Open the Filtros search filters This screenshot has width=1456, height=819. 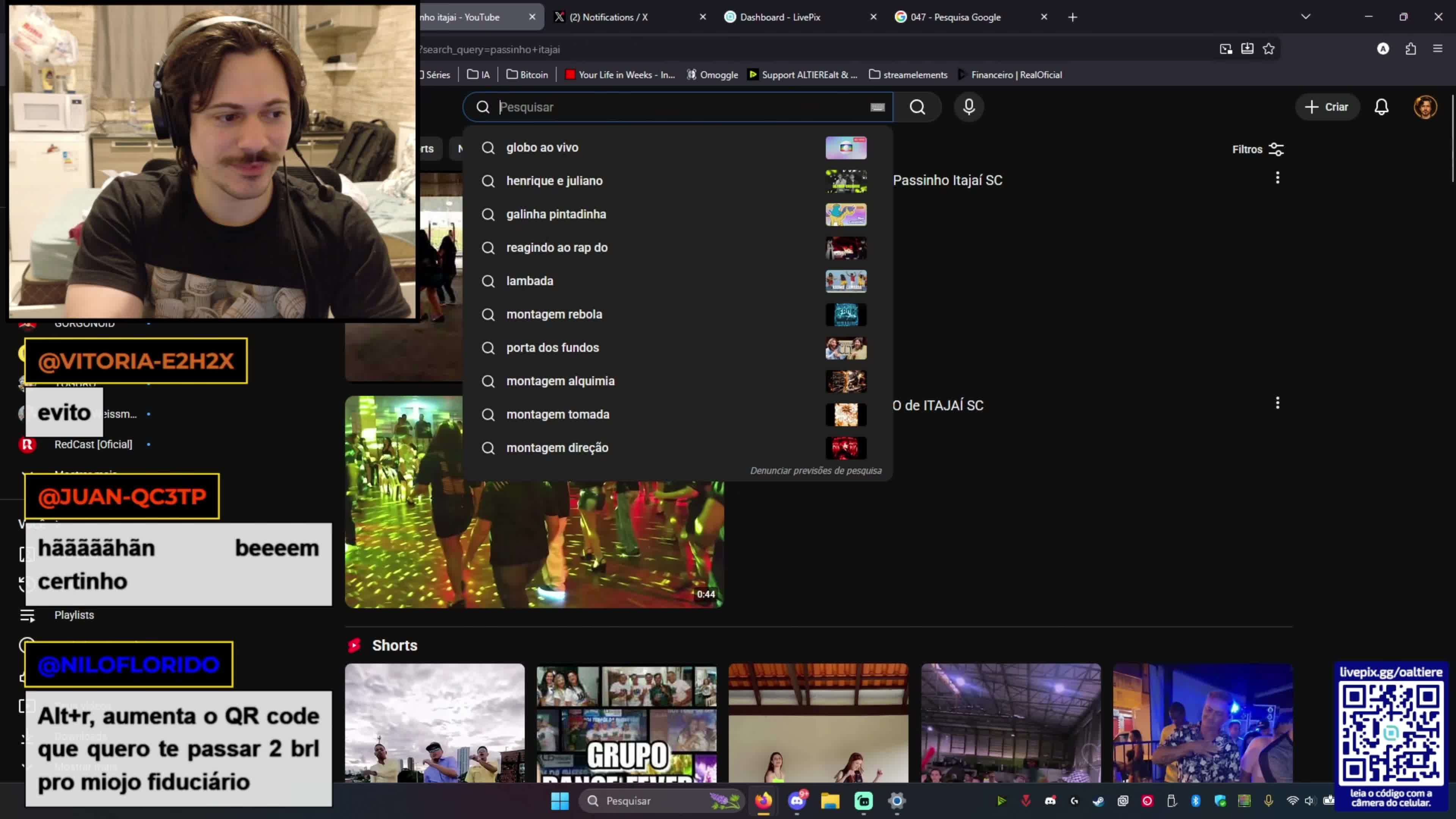pos(1258,149)
